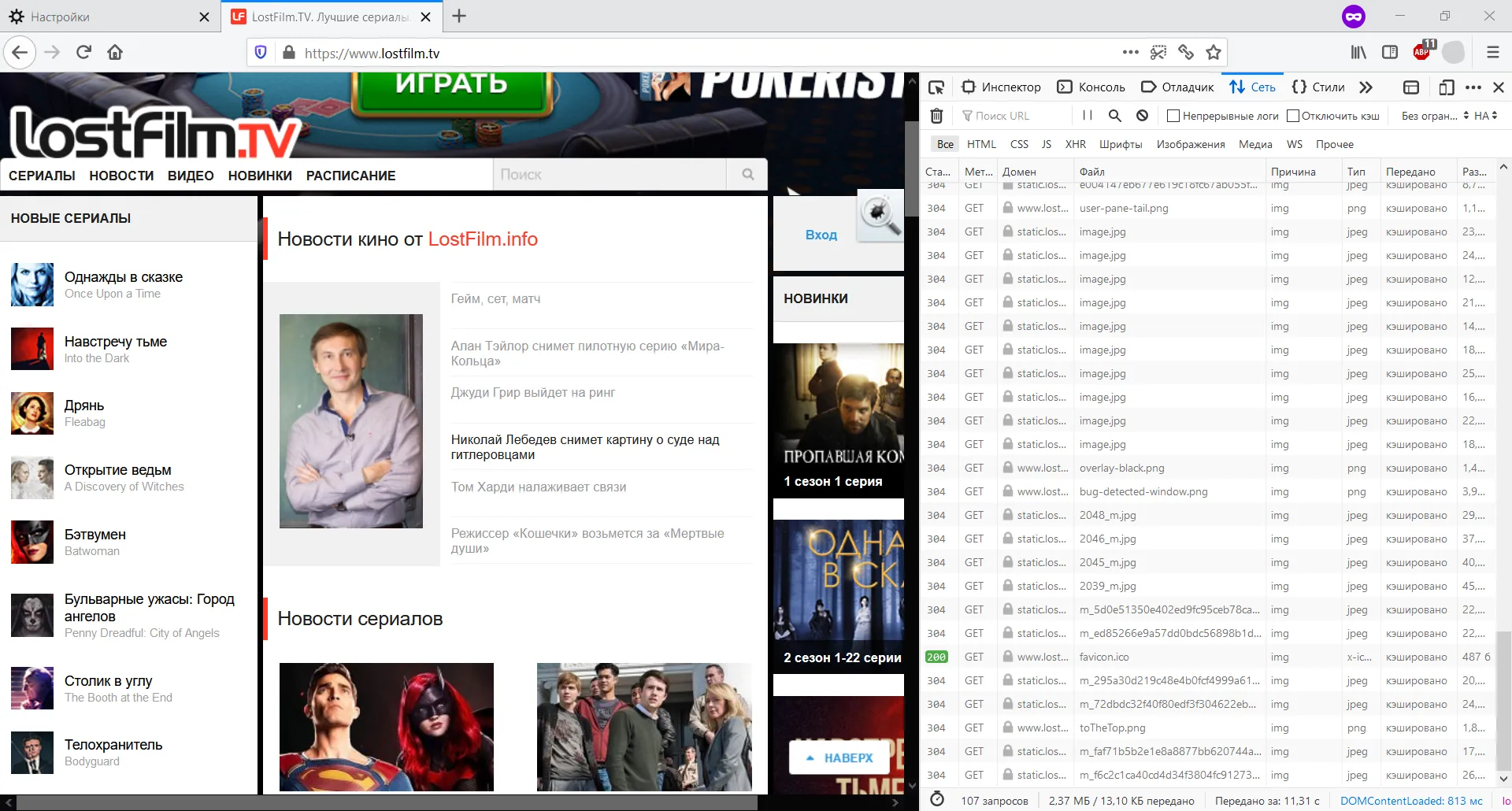Filter requests by WS

point(1295,144)
